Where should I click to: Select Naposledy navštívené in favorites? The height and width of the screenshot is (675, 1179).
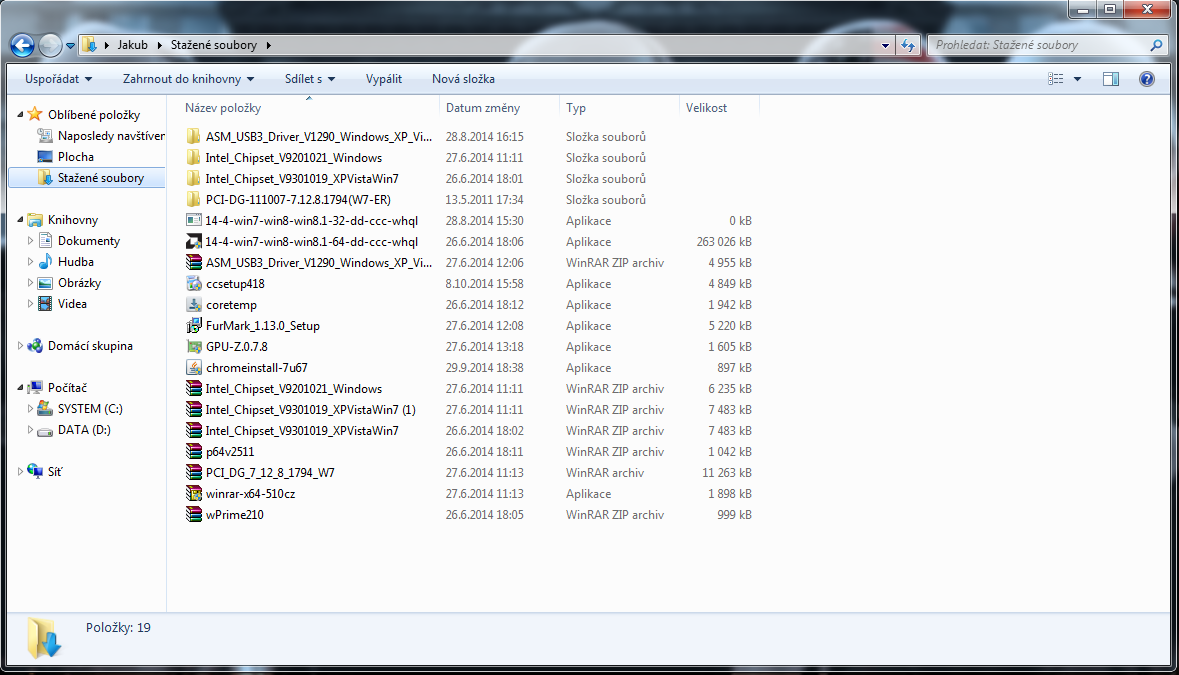pos(111,136)
